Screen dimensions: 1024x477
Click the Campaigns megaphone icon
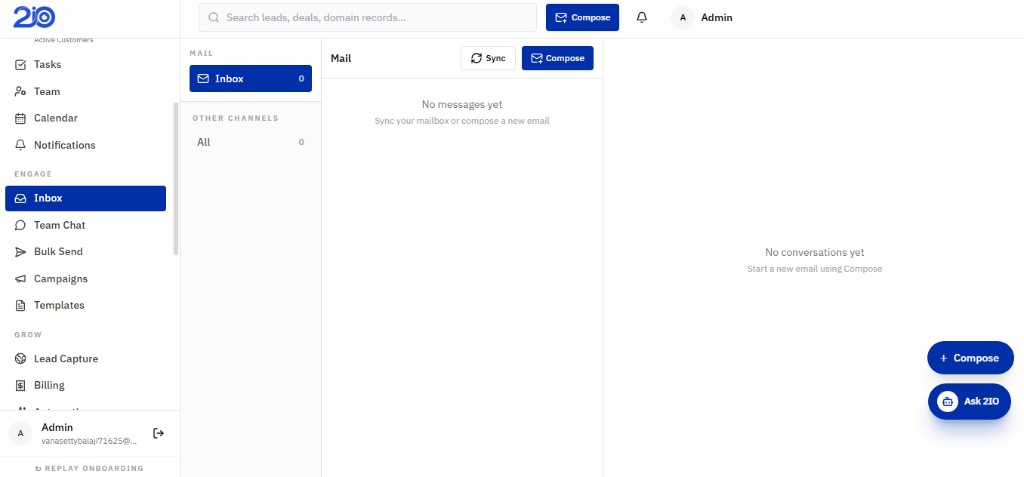(20, 279)
